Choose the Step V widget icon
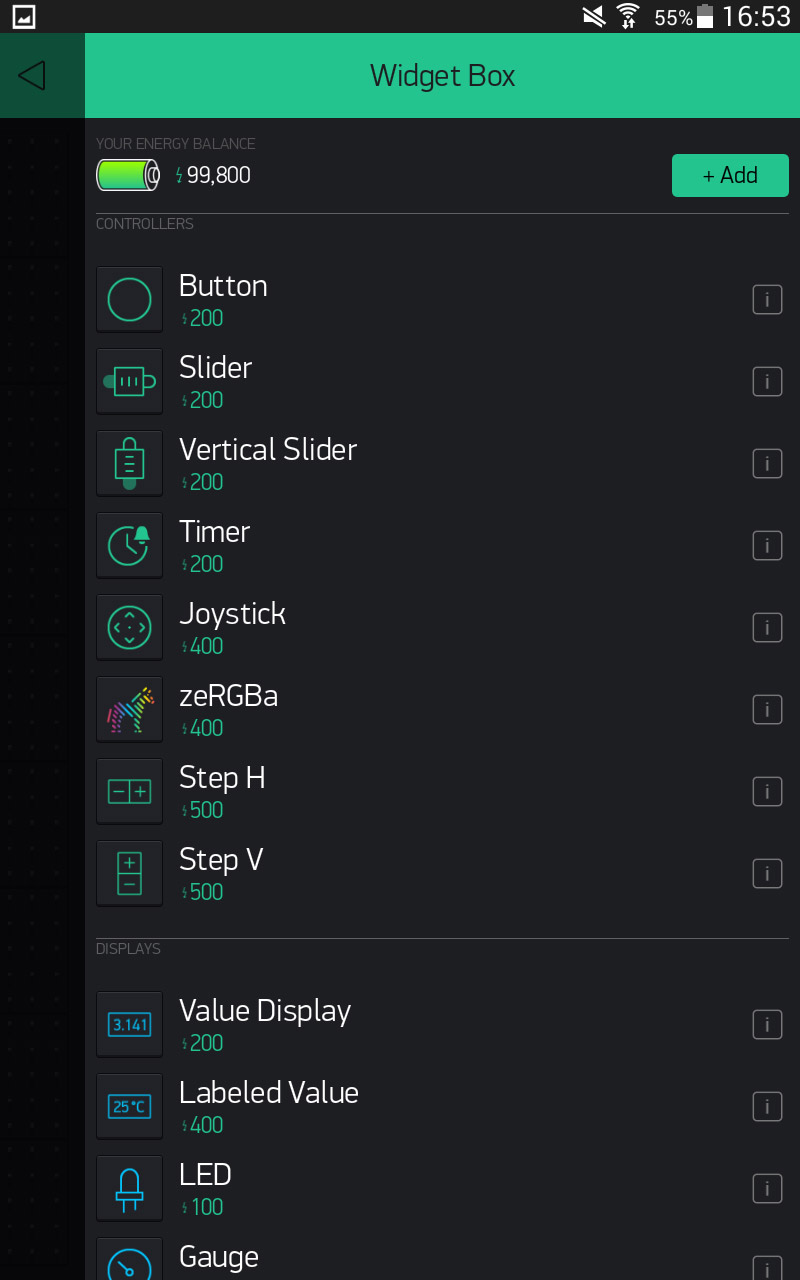800x1280 pixels. point(129,873)
